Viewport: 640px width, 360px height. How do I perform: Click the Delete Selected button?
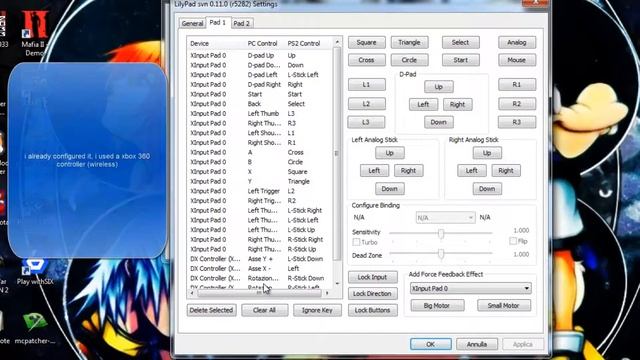pyautogui.click(x=211, y=310)
